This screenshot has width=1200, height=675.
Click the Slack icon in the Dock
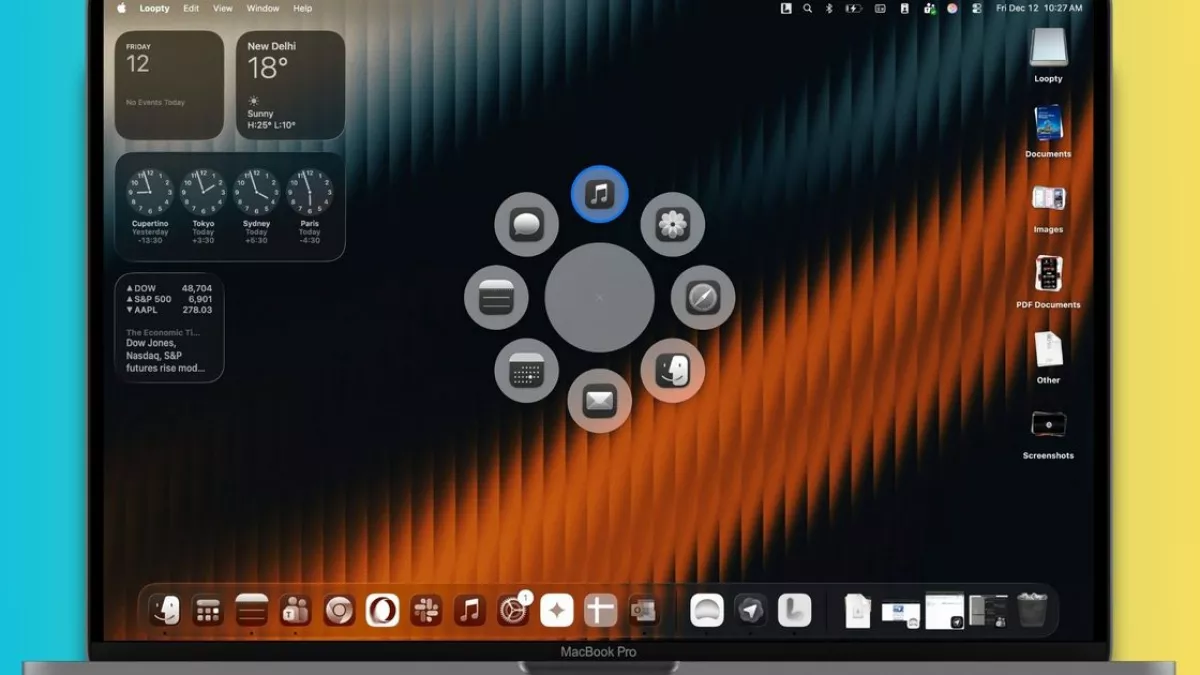pyautogui.click(x=426, y=610)
